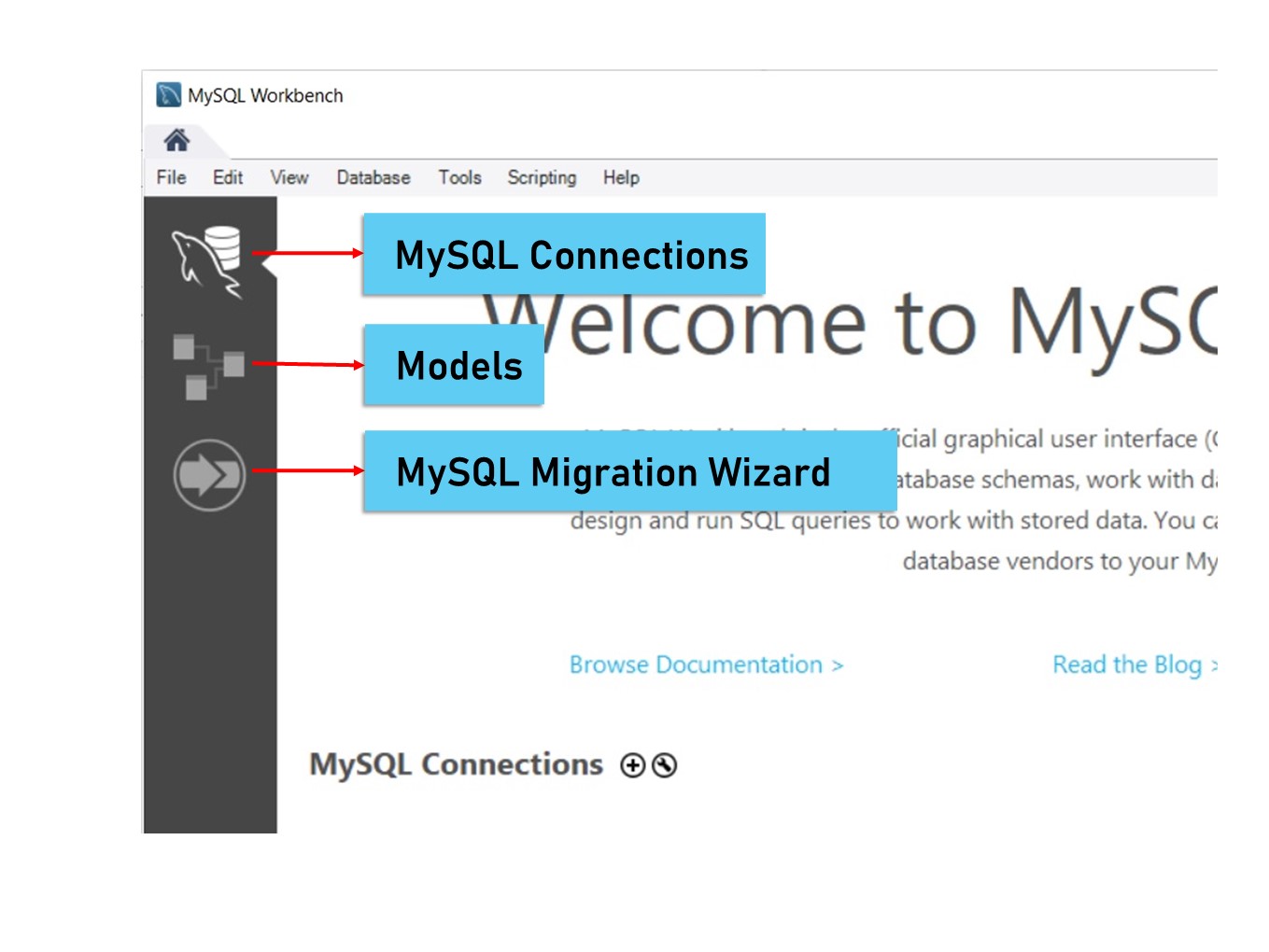Open the Database menu
Viewport: 1269px width, 952px height.
click(373, 177)
